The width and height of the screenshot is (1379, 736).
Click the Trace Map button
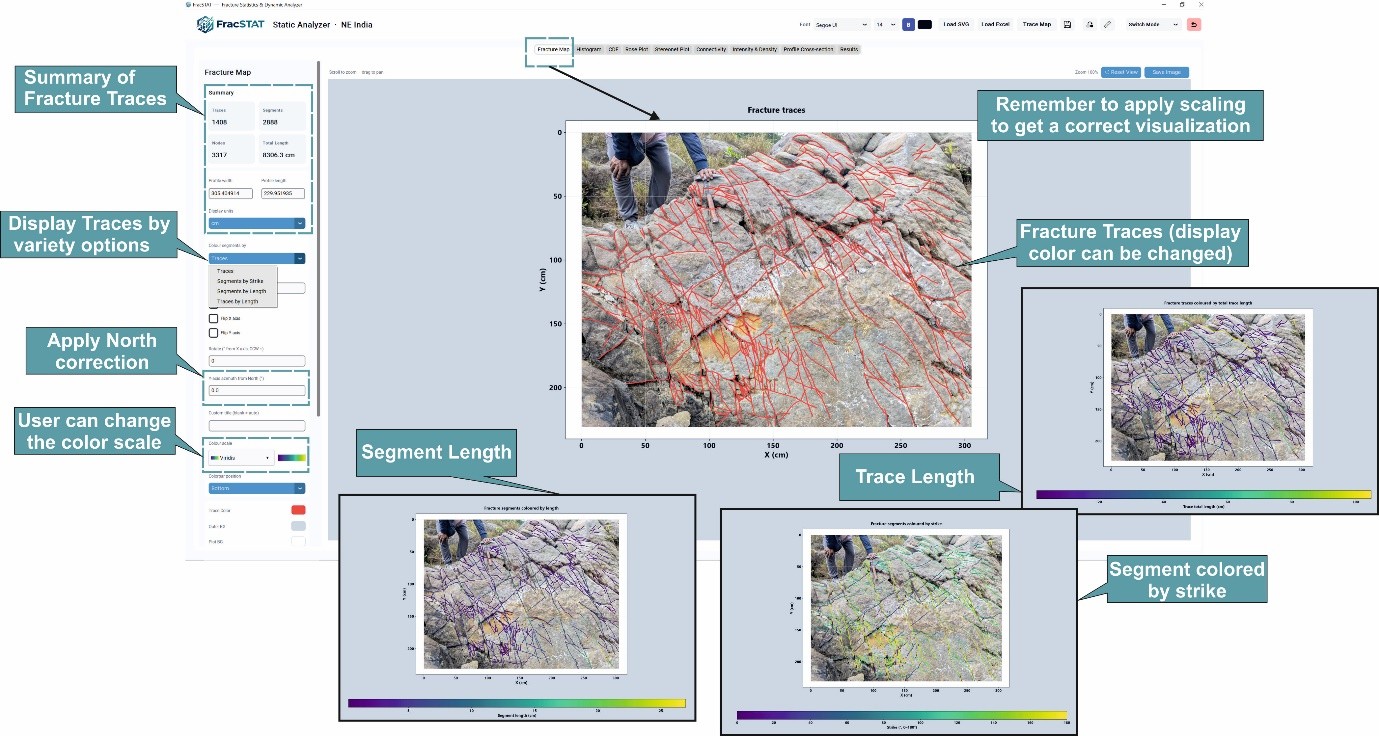pyautogui.click(x=1037, y=24)
